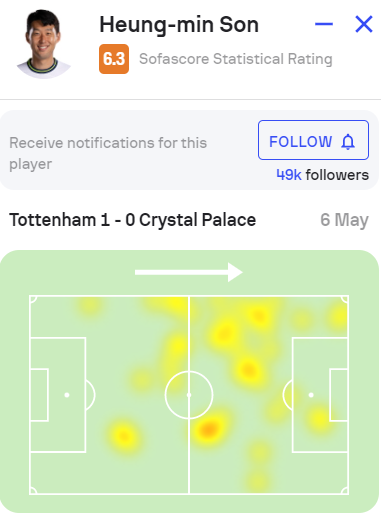381x520 pixels.
Task: Click the attack direction arrow above pitch
Action: point(189,272)
